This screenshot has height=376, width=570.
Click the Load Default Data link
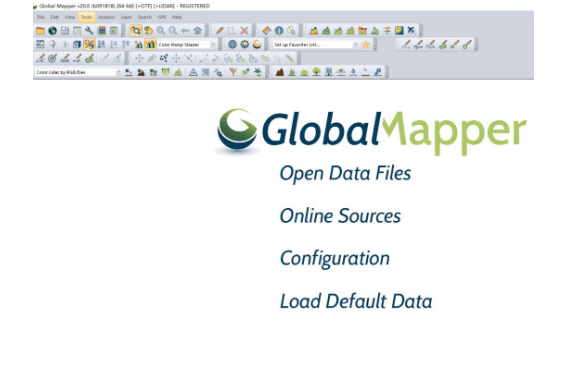point(356,301)
